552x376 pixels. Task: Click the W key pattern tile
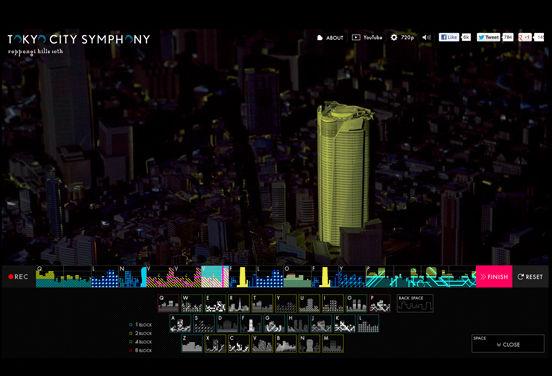(192, 303)
